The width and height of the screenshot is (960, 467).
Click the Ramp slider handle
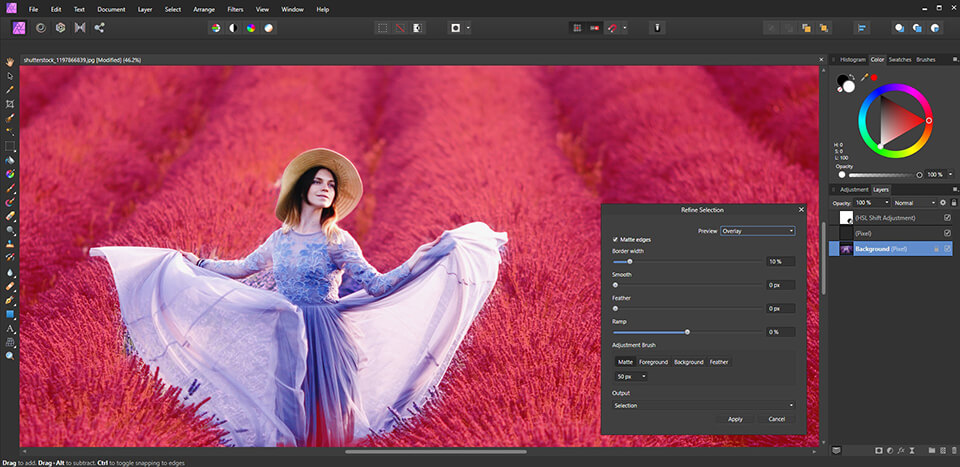click(687, 332)
